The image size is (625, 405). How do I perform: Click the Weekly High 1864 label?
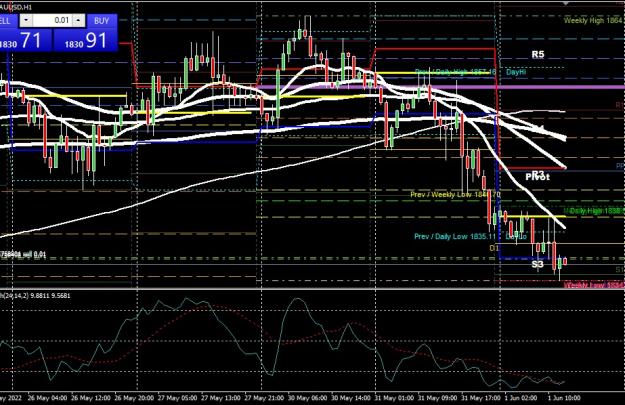point(594,20)
